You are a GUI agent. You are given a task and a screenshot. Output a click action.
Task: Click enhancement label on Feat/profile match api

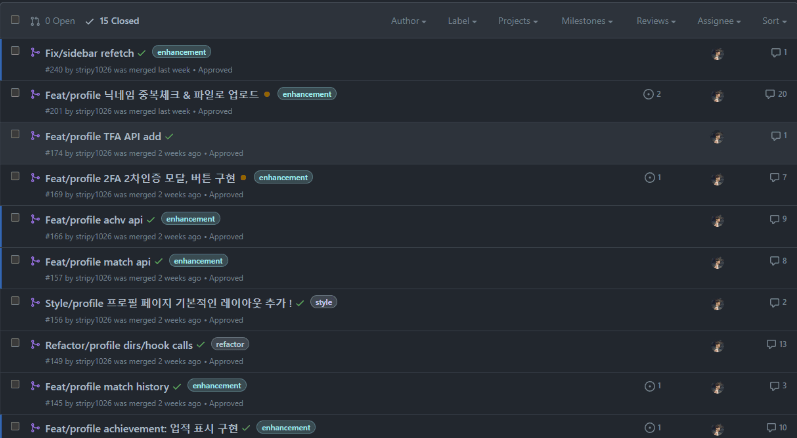coord(198,261)
